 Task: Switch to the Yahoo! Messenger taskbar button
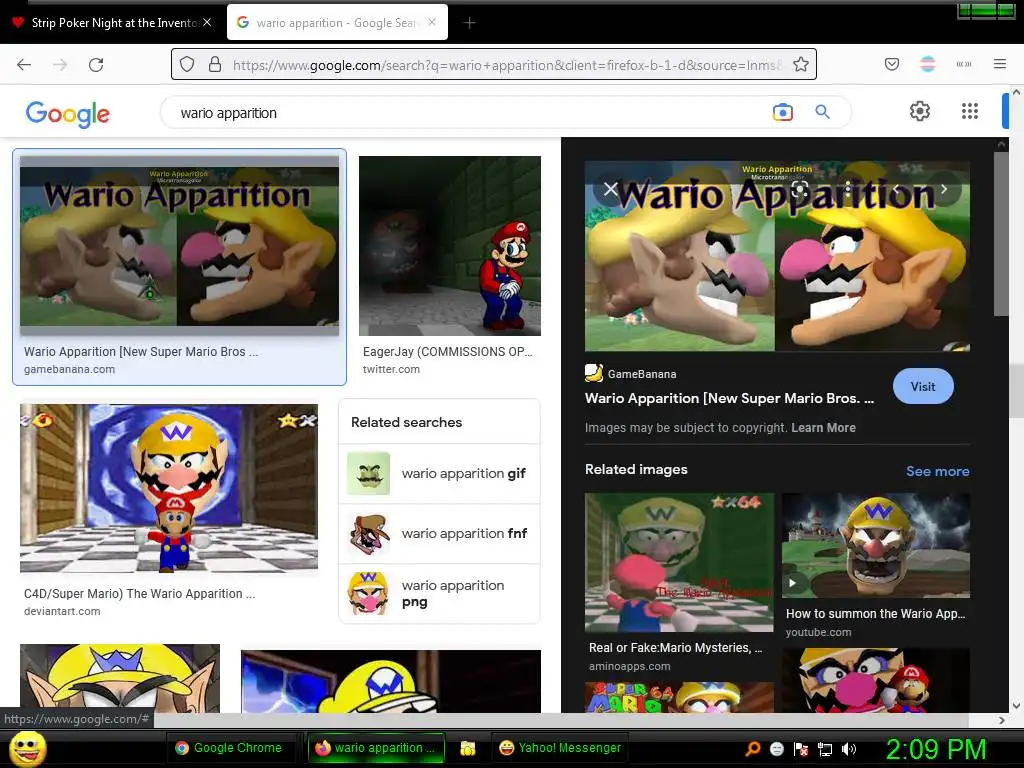(560, 748)
